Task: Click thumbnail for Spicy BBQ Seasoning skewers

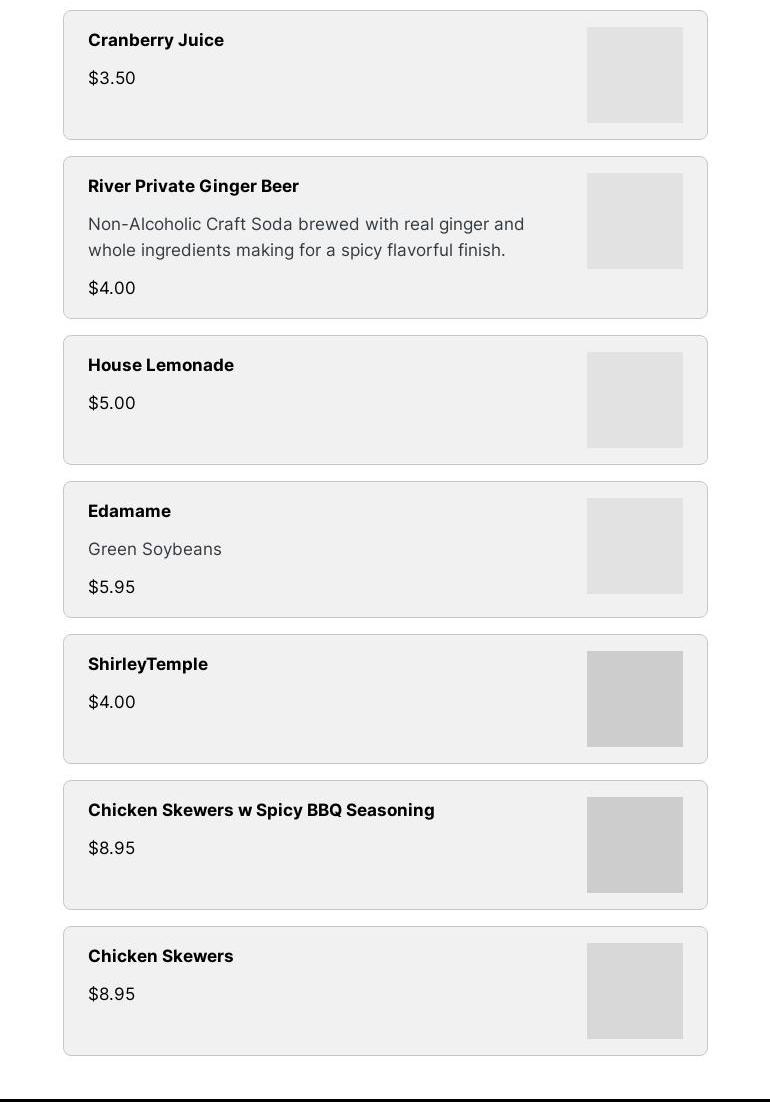Action: point(634,845)
